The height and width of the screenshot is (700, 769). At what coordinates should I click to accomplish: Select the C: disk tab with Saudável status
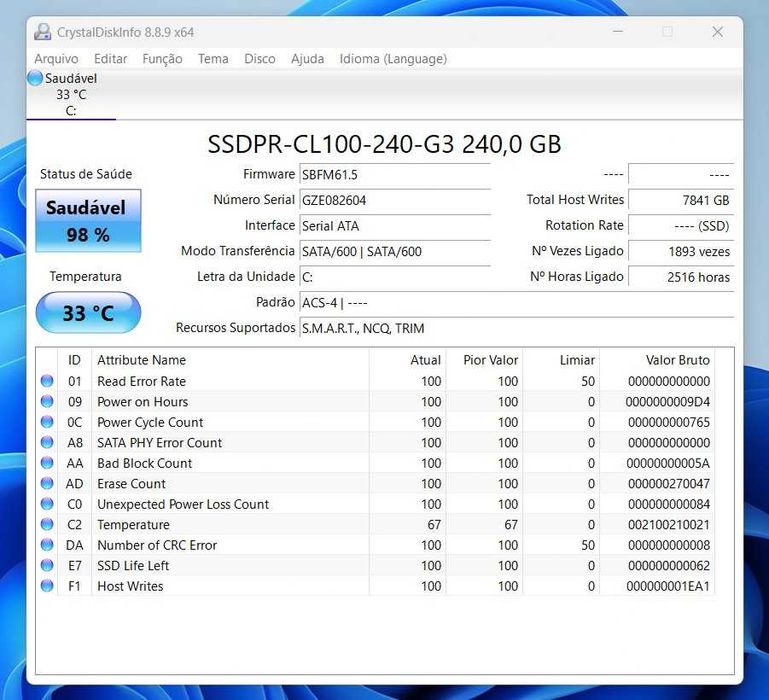pyautogui.click(x=71, y=94)
